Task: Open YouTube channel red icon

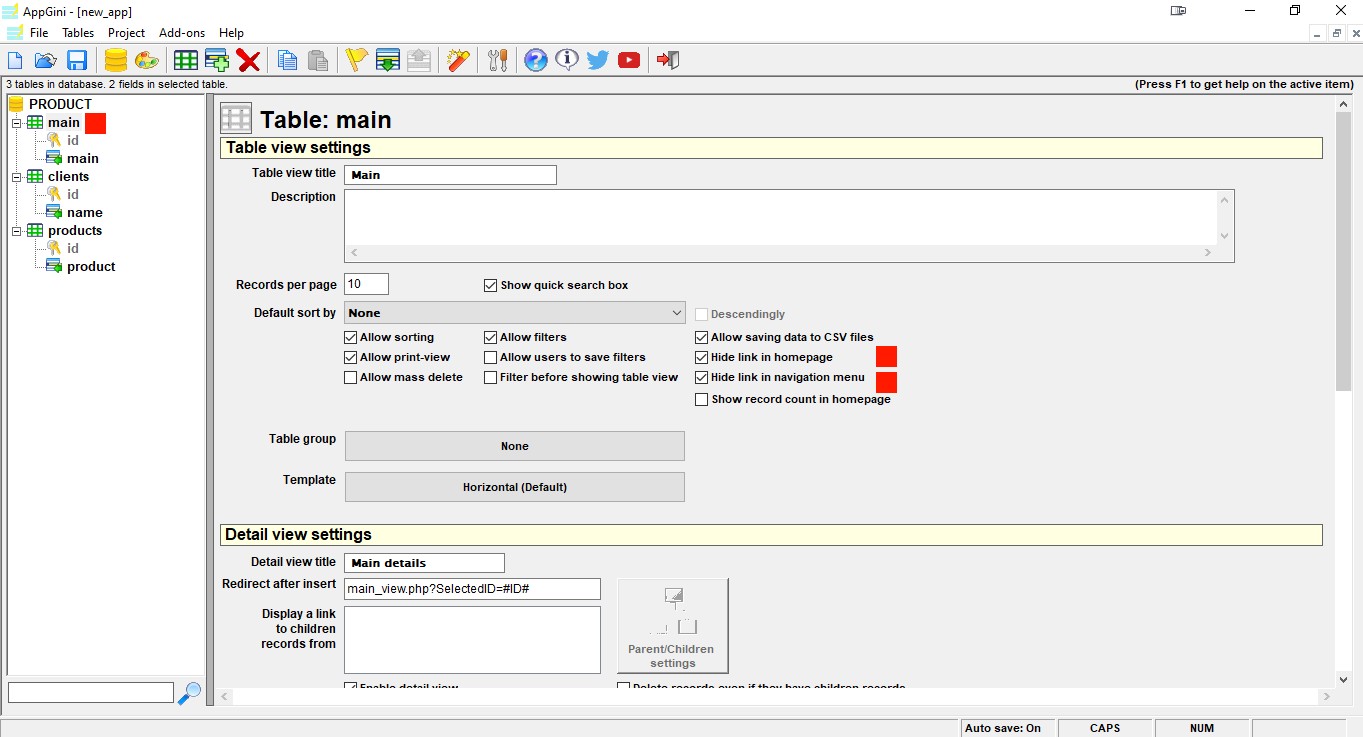Action: click(x=629, y=61)
